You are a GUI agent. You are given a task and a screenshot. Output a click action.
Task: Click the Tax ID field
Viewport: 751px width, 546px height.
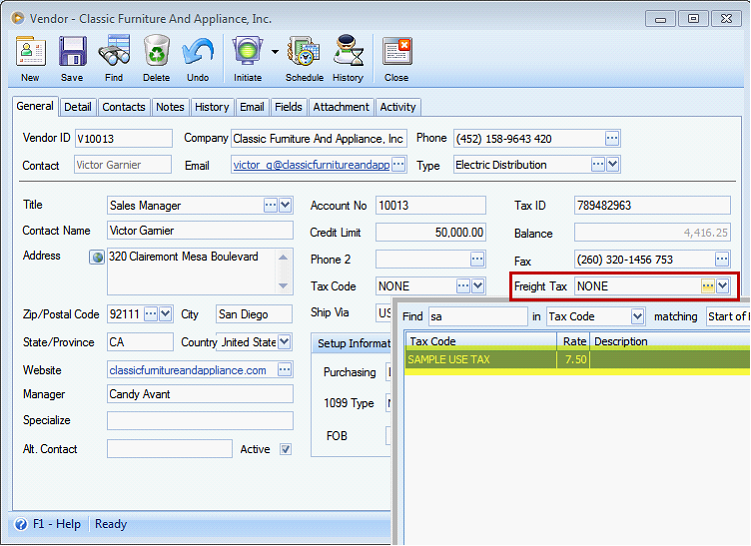pyautogui.click(x=652, y=205)
